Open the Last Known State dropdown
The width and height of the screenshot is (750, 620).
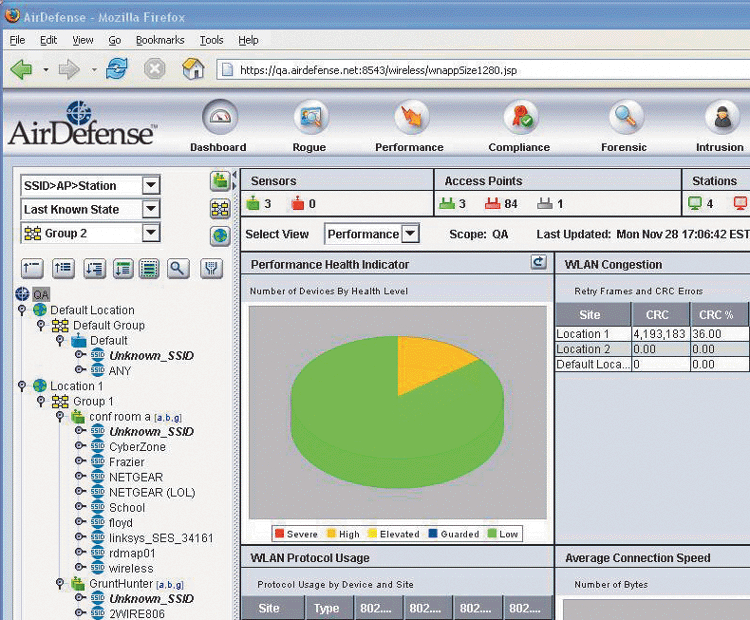click(151, 209)
